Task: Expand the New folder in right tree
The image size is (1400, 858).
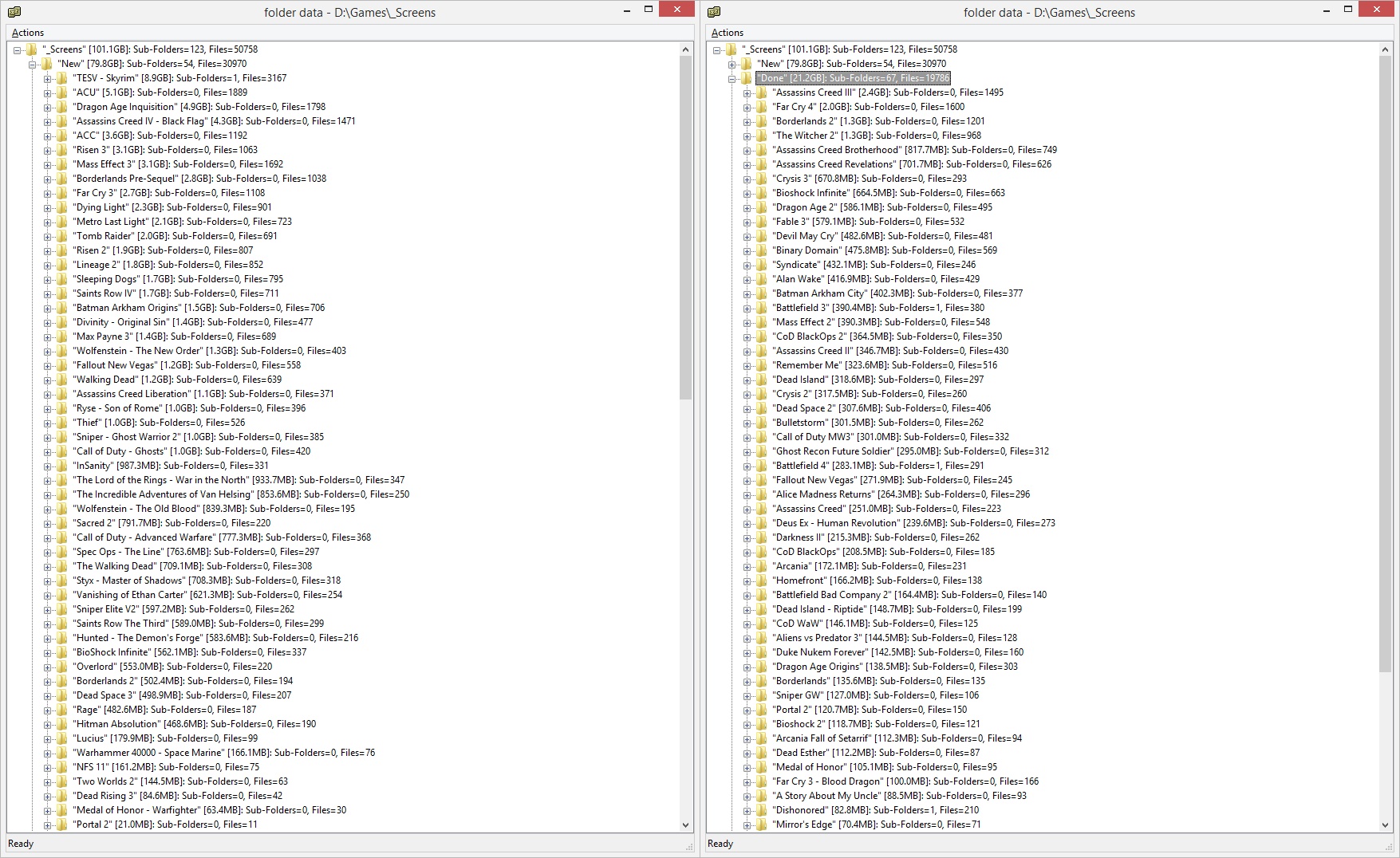Action: (x=732, y=64)
